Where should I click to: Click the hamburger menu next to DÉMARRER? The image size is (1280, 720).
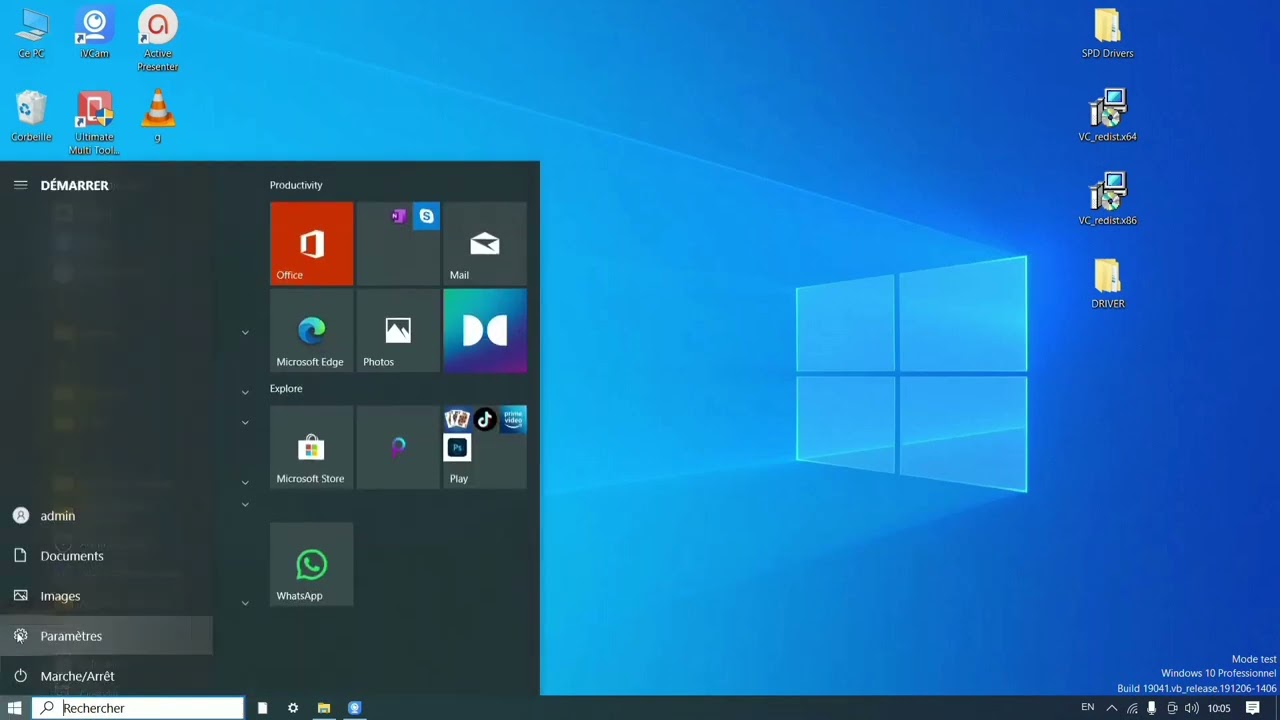[x=20, y=185]
